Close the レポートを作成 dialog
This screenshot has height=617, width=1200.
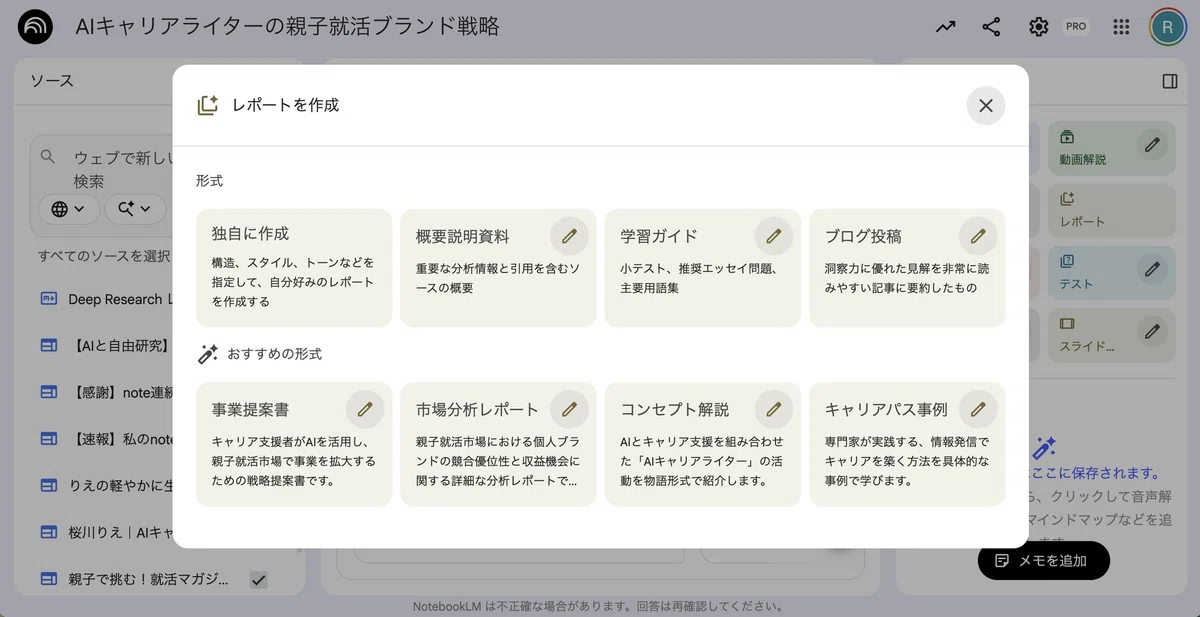[986, 105]
